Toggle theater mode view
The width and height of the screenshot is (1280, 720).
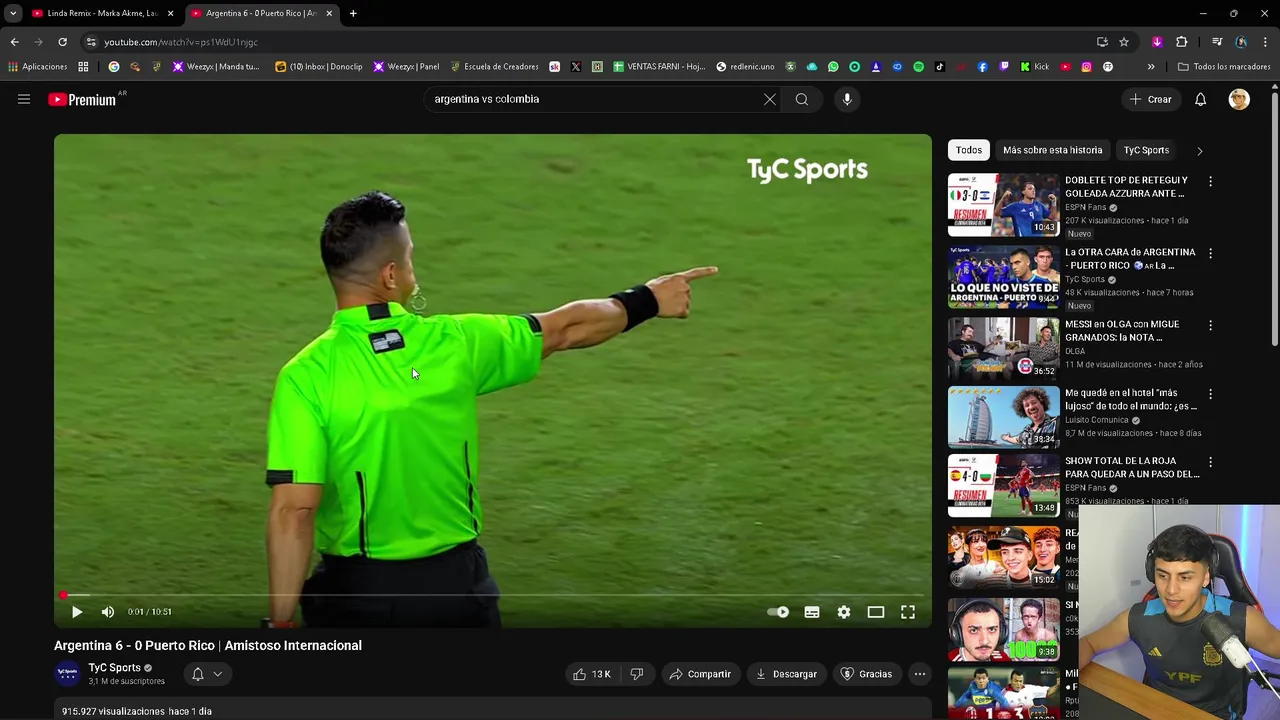[x=876, y=612]
